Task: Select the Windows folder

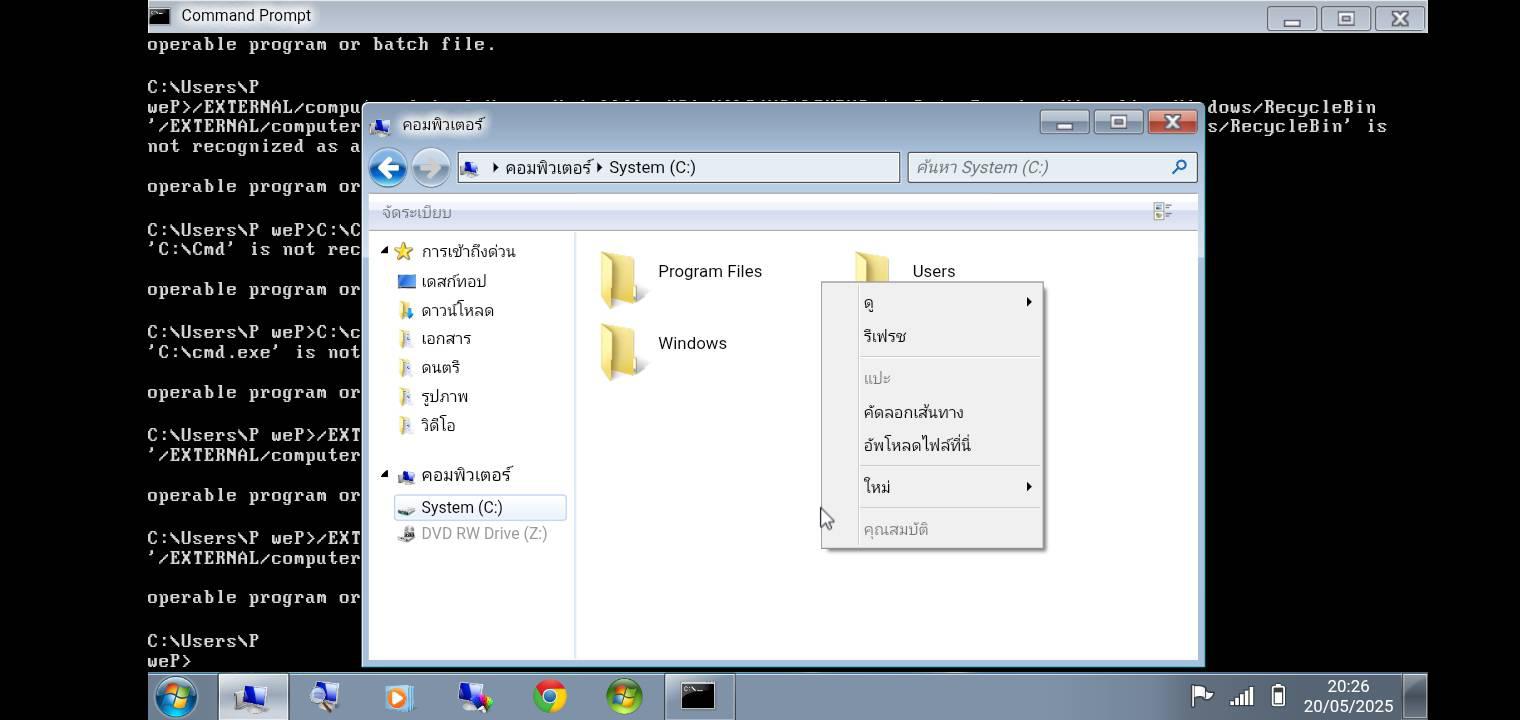Action: [663, 349]
